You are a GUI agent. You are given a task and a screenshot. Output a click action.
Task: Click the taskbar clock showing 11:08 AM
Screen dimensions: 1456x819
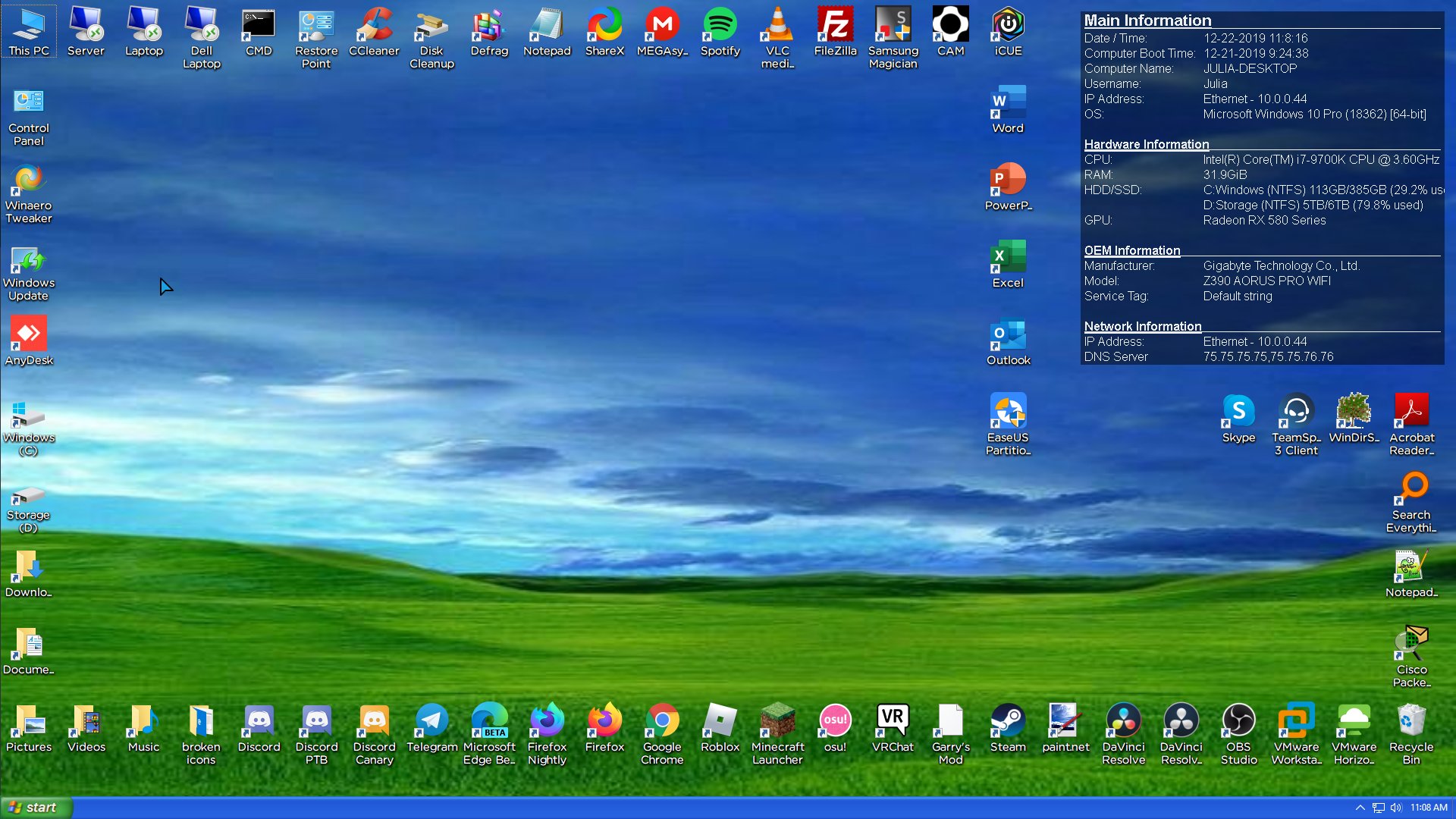pos(1429,807)
